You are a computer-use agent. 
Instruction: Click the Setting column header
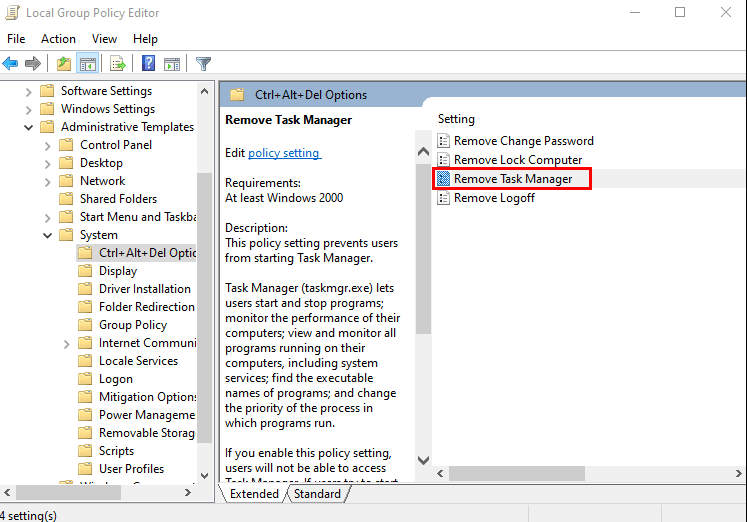click(456, 119)
